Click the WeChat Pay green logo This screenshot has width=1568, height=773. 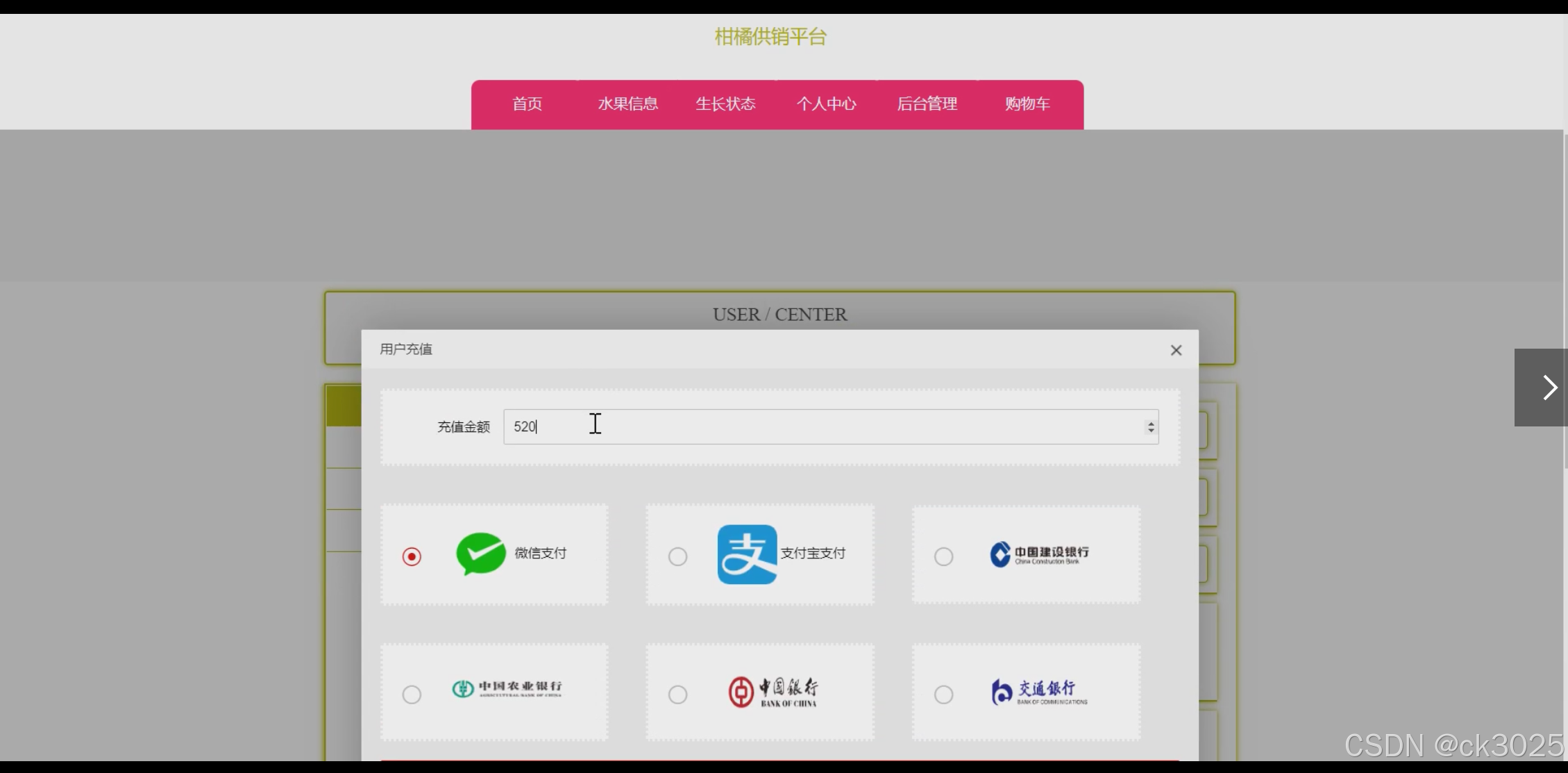pyautogui.click(x=480, y=554)
